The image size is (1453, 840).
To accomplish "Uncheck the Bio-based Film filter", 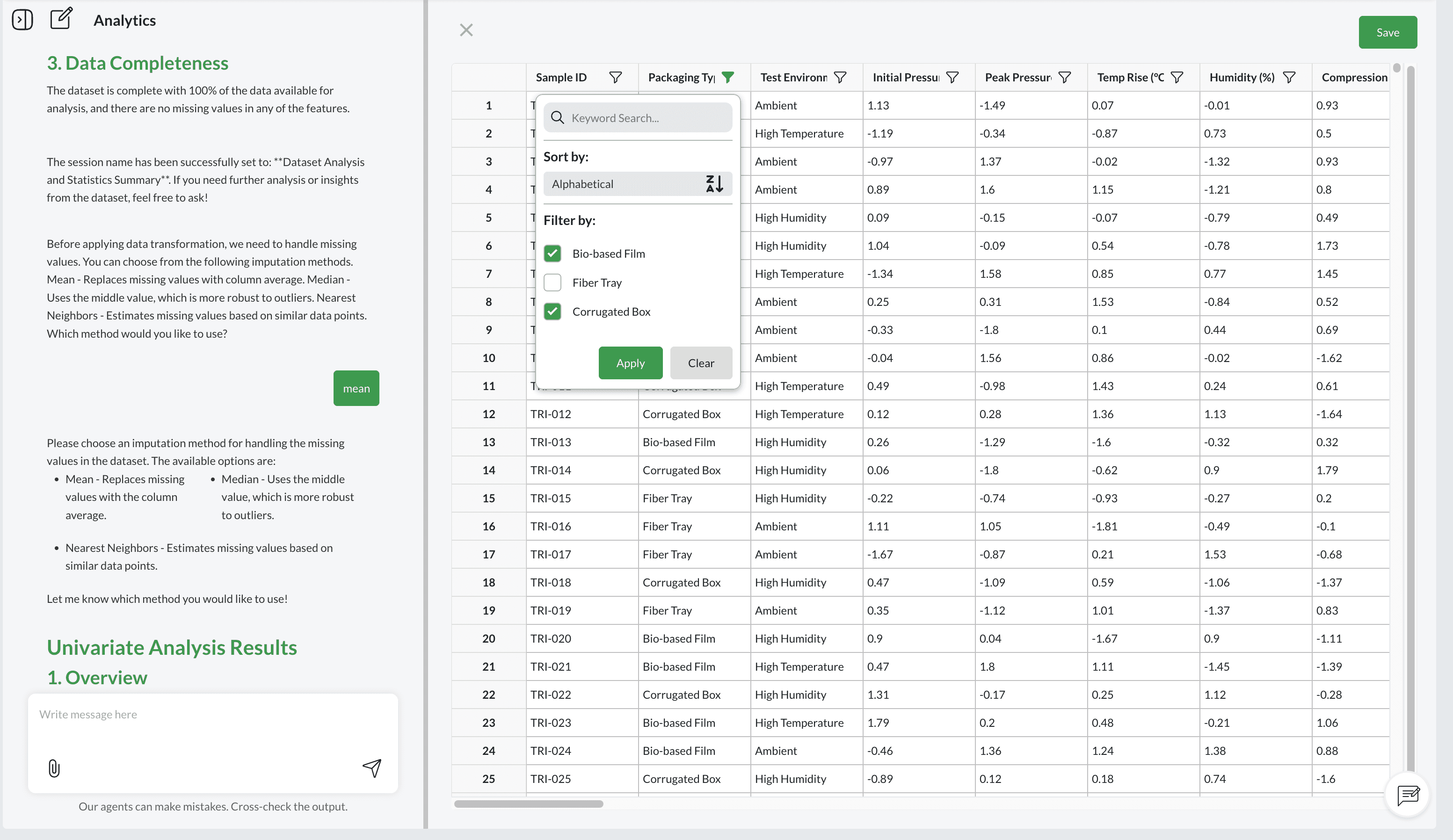I will pyautogui.click(x=552, y=253).
